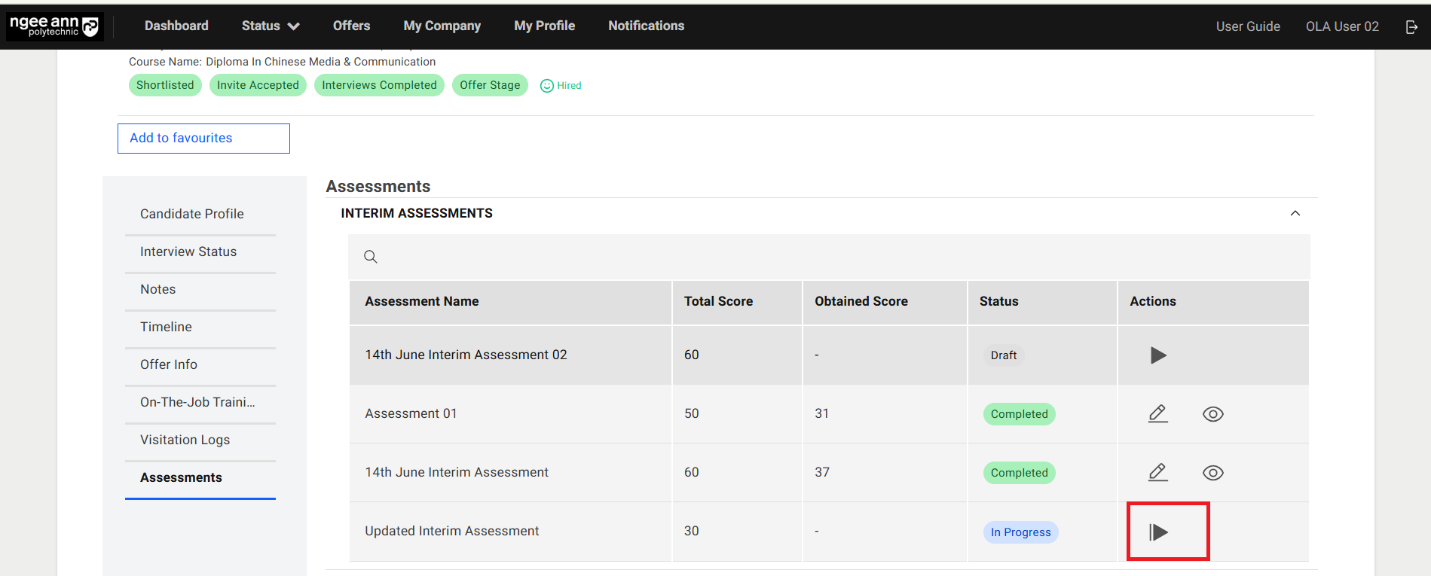
Task: Select Candidate Profile in sidebar
Action: coord(192,214)
